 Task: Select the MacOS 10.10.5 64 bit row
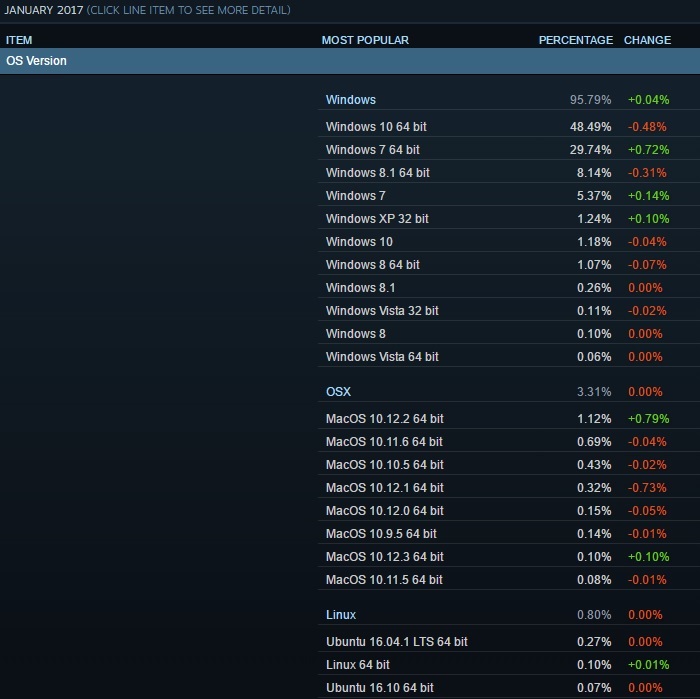[508, 465]
